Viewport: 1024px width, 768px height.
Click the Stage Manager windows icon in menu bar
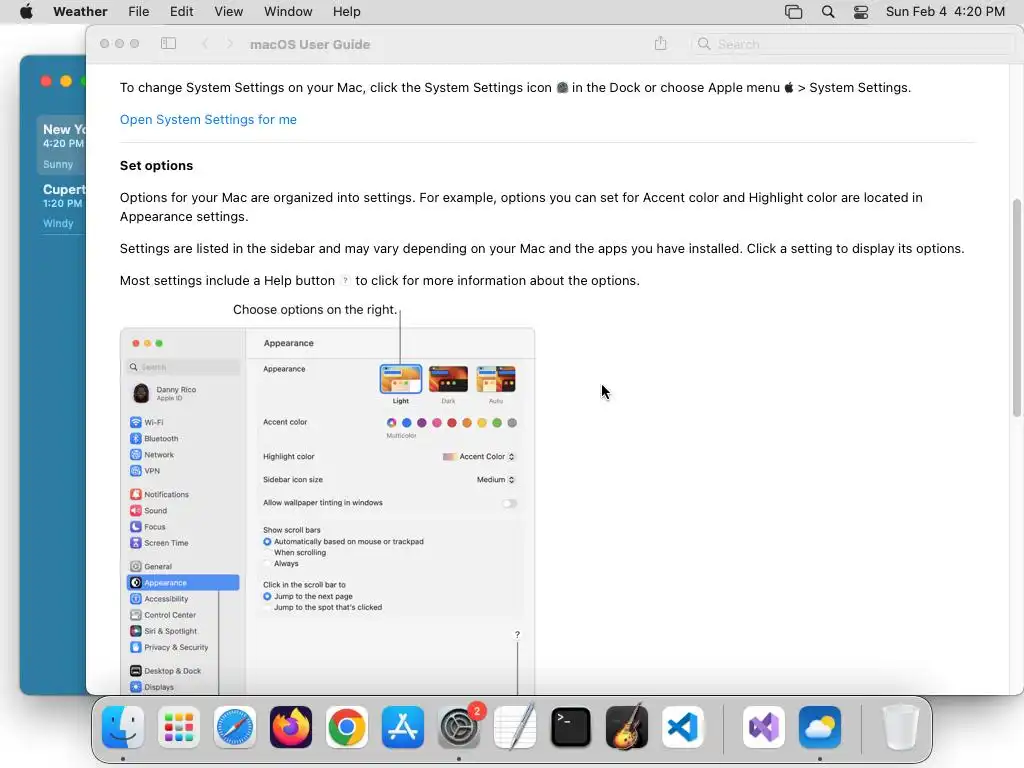[793, 12]
